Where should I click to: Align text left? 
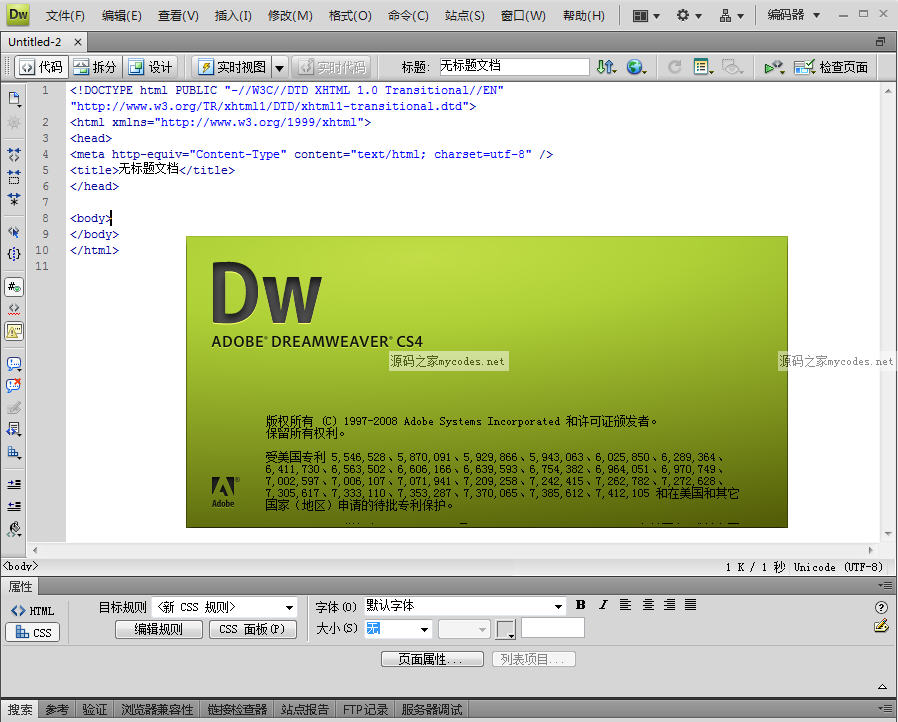pos(625,605)
